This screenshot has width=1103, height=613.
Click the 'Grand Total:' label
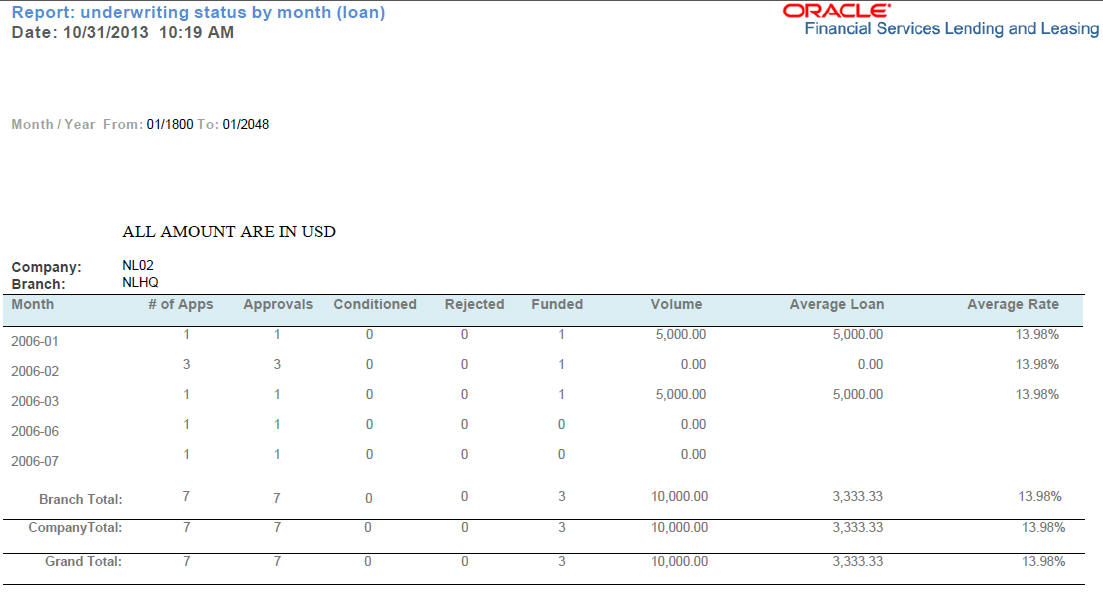[83, 562]
